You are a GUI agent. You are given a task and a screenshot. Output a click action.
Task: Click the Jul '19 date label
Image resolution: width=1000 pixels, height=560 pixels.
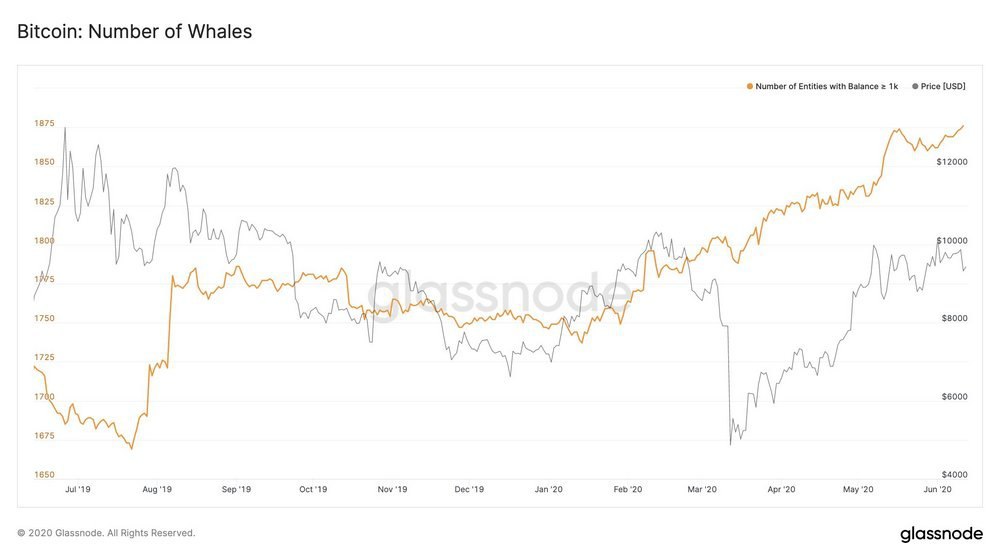coord(77,490)
